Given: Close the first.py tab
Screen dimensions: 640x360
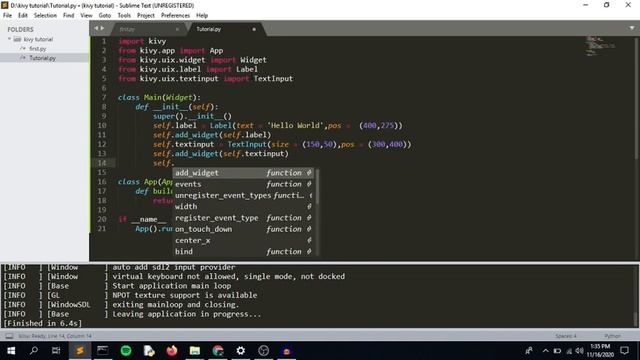Looking at the screenshot, I should [x=177, y=29].
